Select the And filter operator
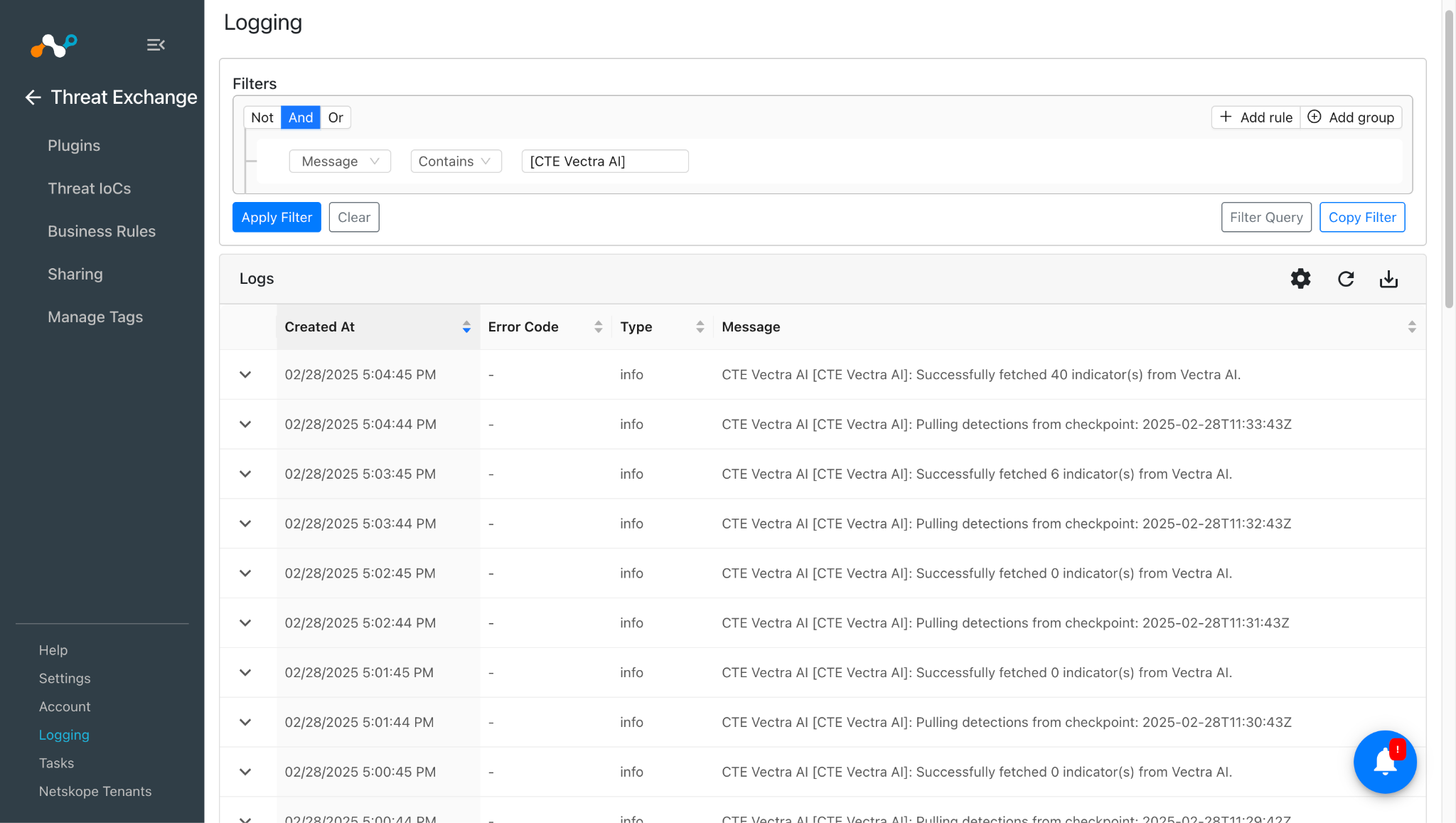Screen dimensions: 1456x823 point(300,117)
